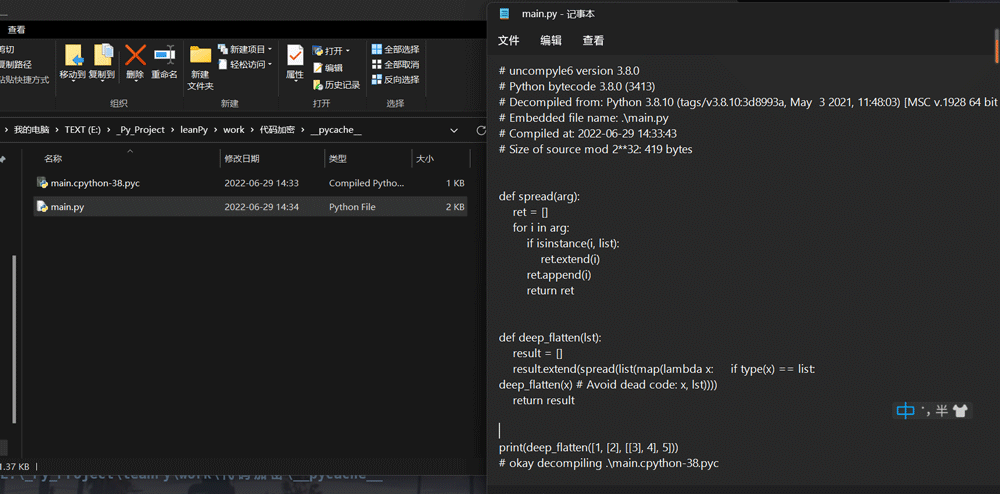Click the Move to (移动到) icon
The height and width of the screenshot is (494, 1000).
click(x=72, y=60)
